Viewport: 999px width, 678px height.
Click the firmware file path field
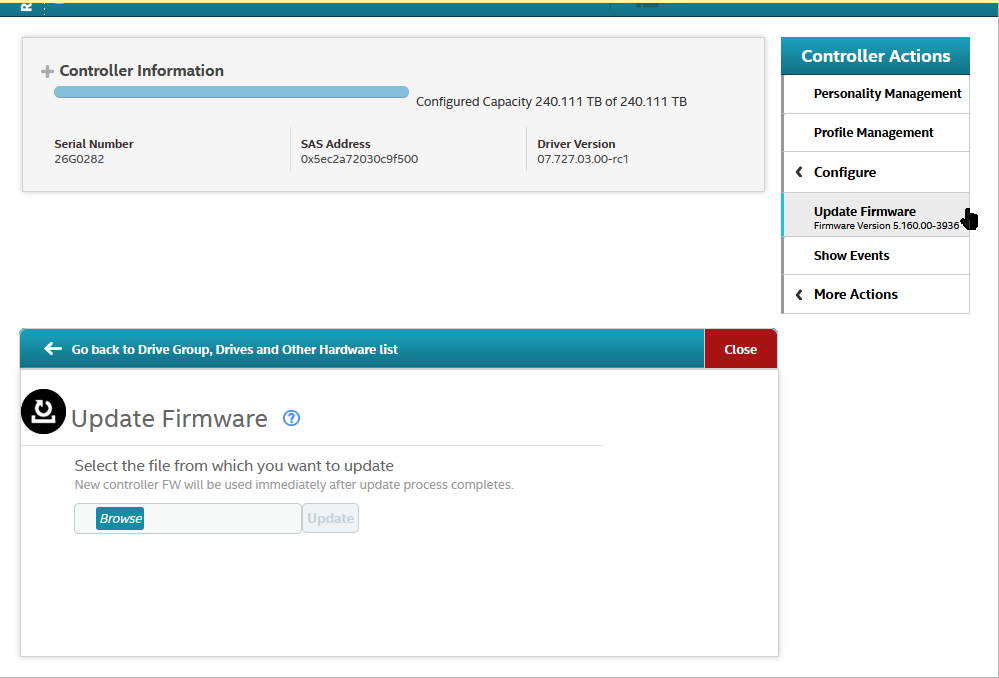[x=222, y=518]
